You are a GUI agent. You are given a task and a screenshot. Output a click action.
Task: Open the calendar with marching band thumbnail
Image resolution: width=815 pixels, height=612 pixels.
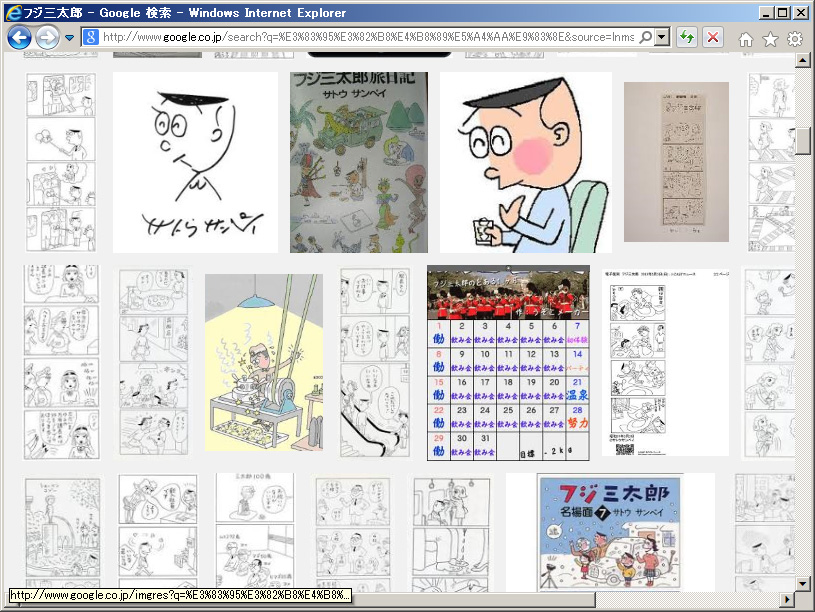click(508, 363)
